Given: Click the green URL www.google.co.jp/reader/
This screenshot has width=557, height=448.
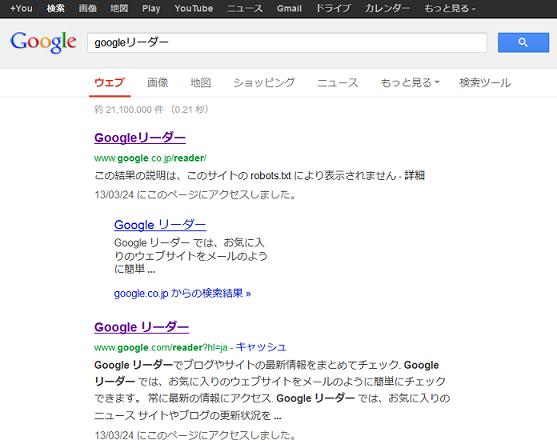Looking at the screenshot, I should pyautogui.click(x=150, y=158).
